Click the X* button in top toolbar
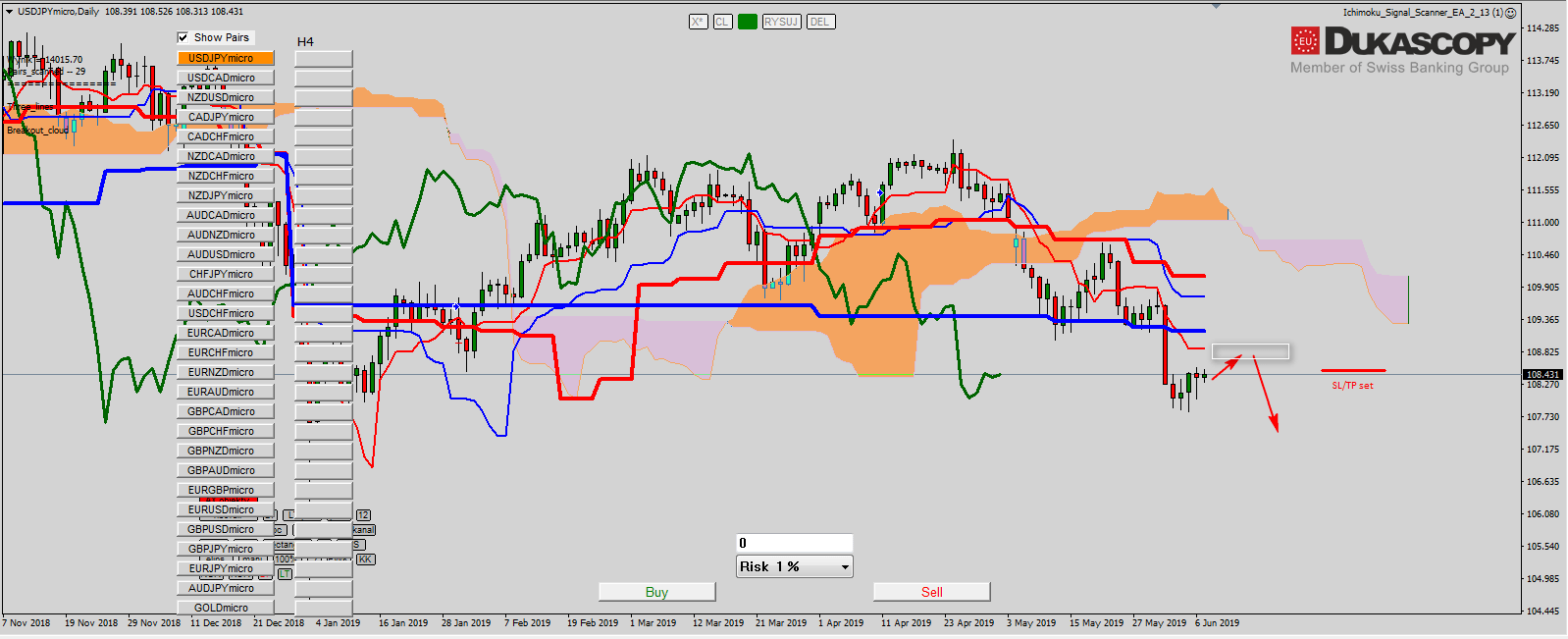Screen dimensions: 1568x639 [x=698, y=22]
